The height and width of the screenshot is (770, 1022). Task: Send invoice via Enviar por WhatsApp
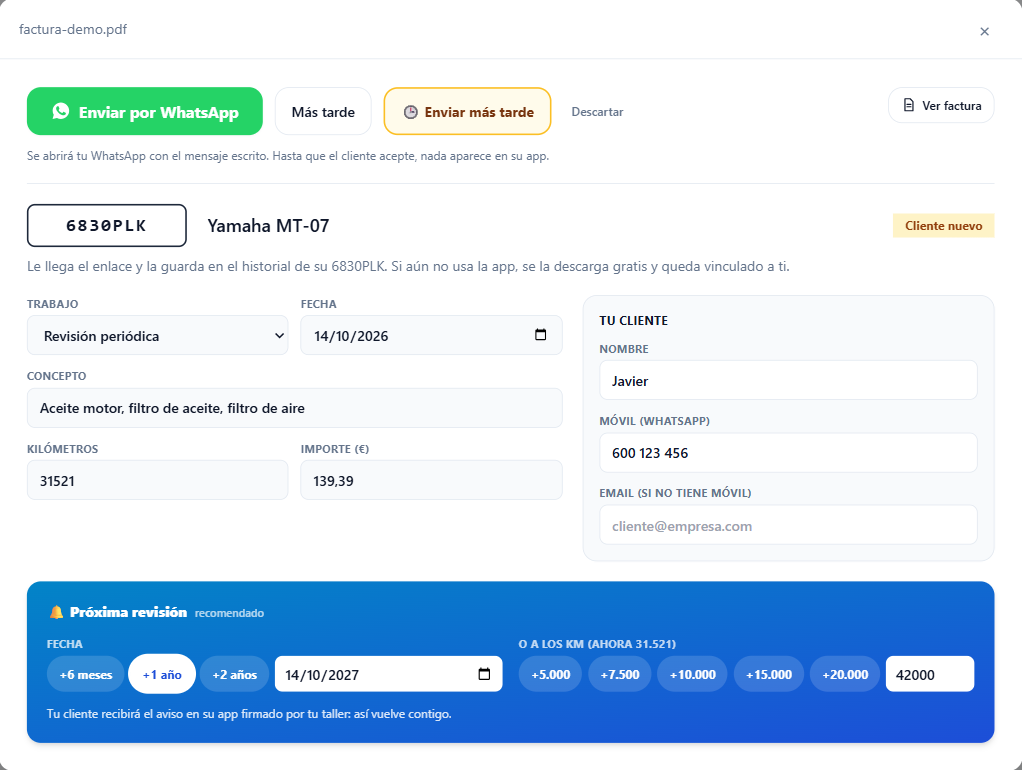(145, 111)
